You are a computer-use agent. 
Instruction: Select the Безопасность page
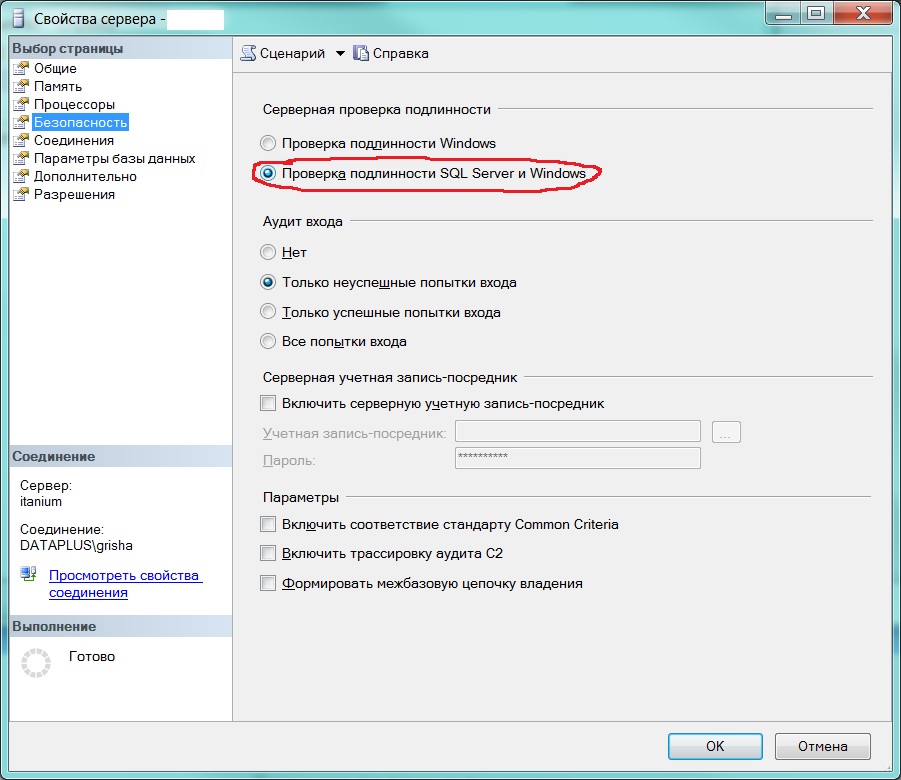[x=80, y=122]
